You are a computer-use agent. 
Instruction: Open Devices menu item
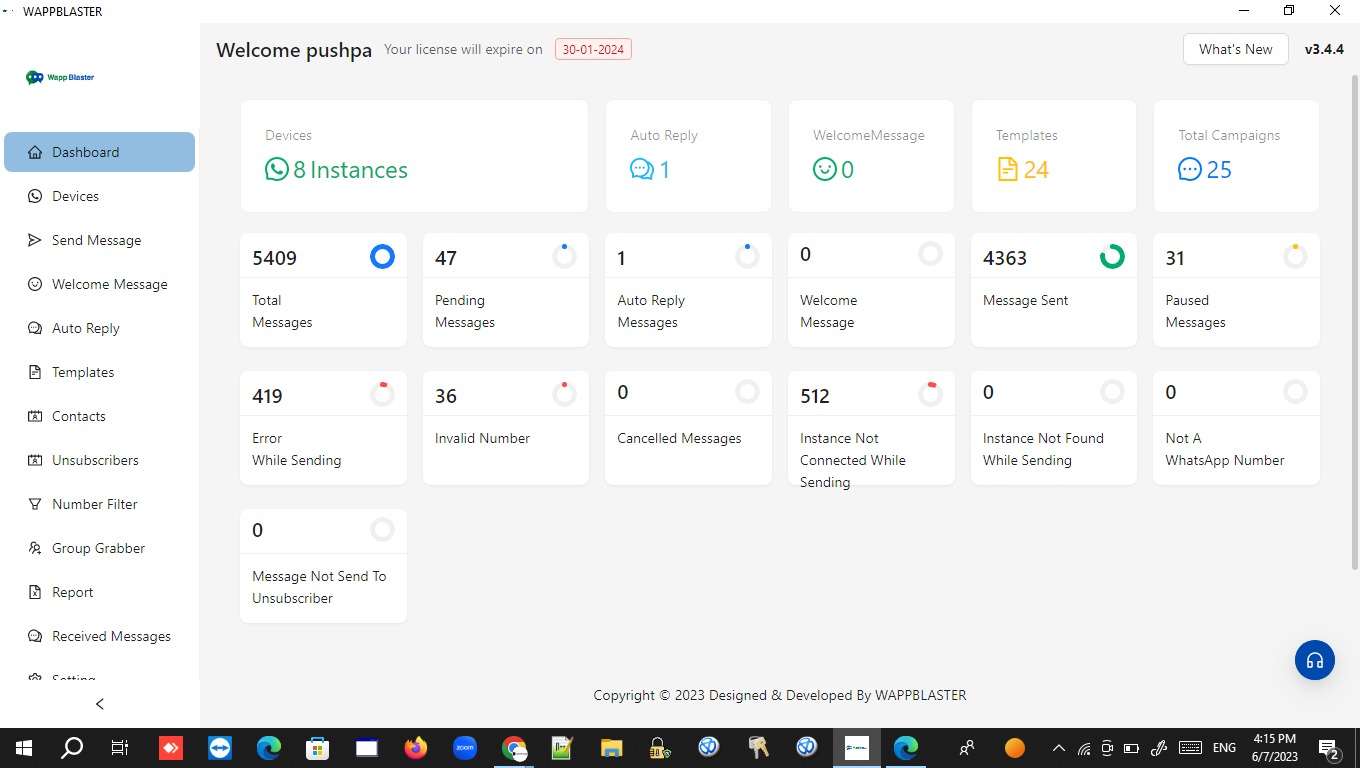point(99,196)
